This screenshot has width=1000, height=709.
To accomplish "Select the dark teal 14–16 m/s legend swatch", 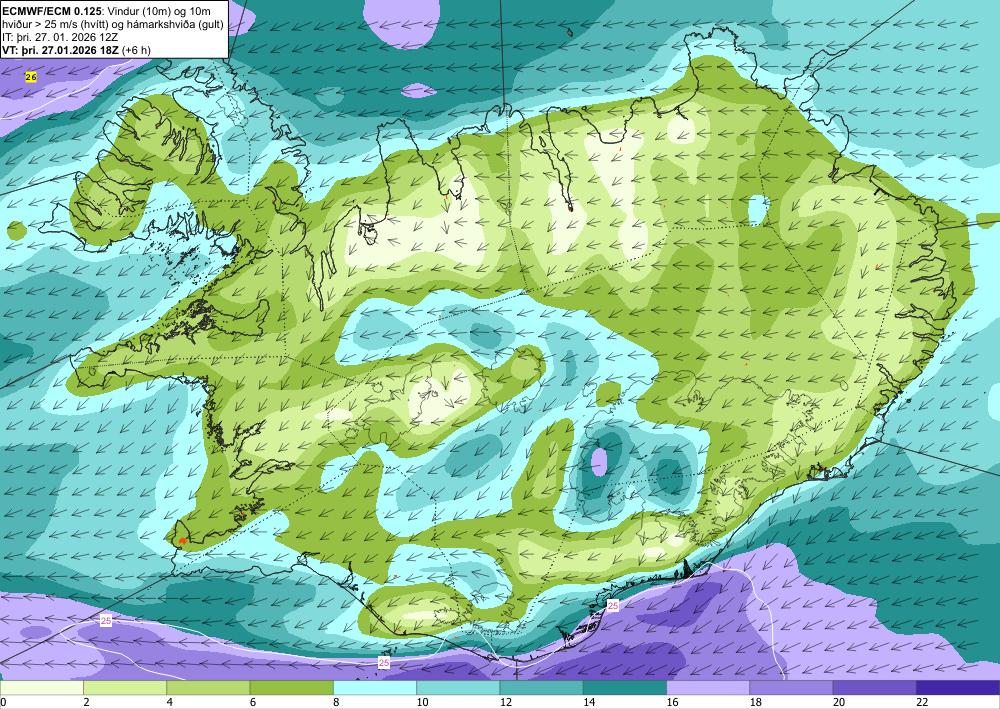I will [x=625, y=688].
